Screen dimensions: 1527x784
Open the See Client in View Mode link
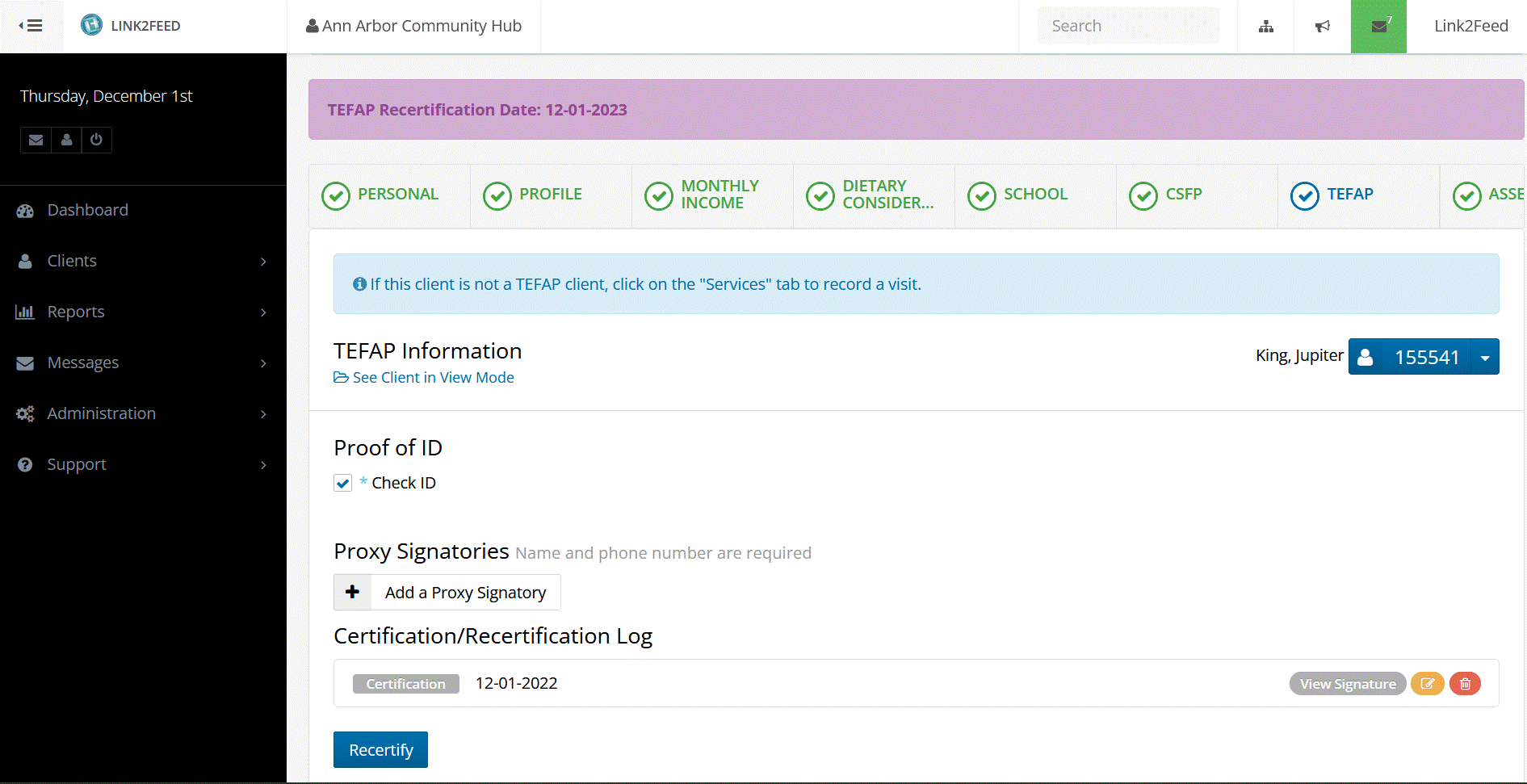433,377
